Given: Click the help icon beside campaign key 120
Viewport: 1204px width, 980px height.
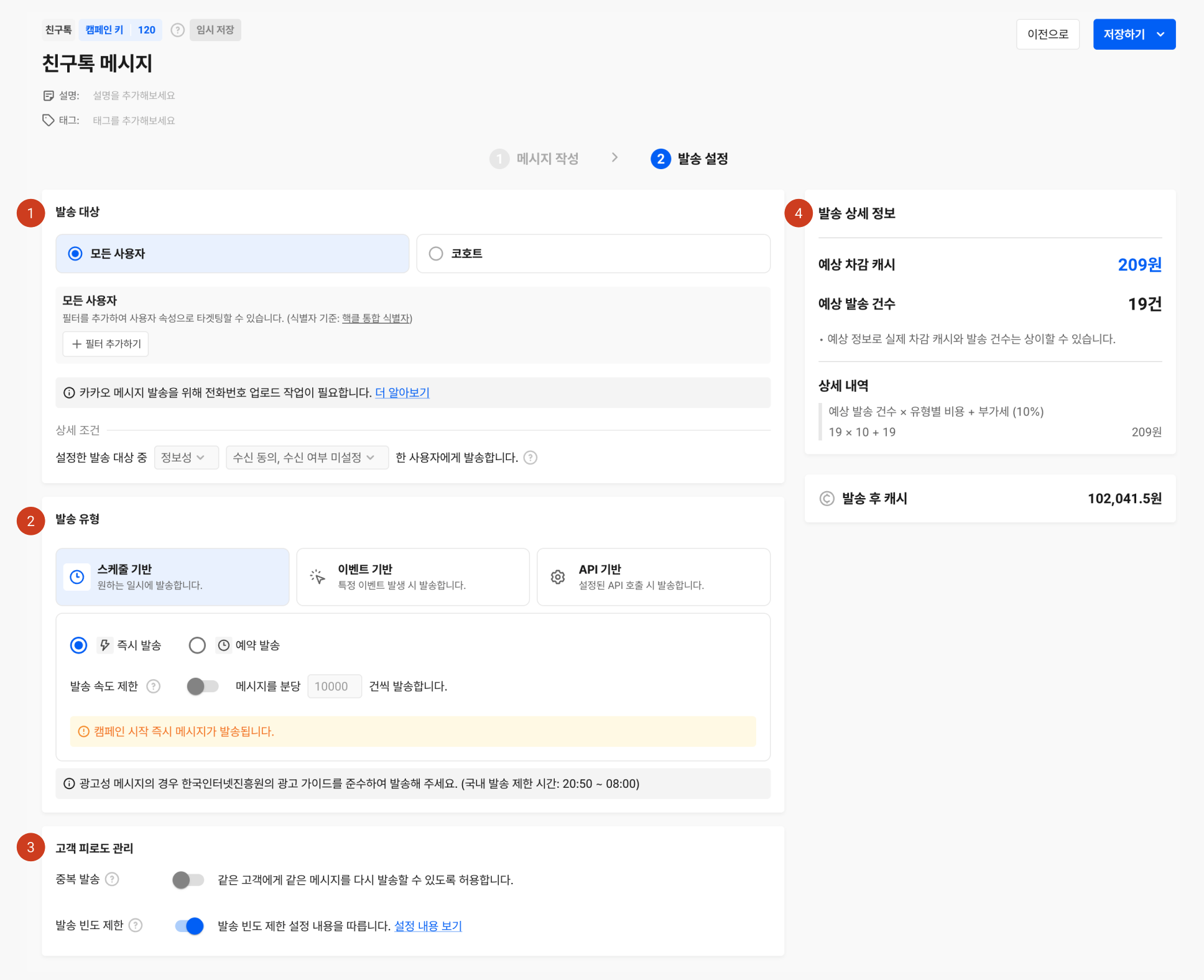Looking at the screenshot, I should point(177,30).
